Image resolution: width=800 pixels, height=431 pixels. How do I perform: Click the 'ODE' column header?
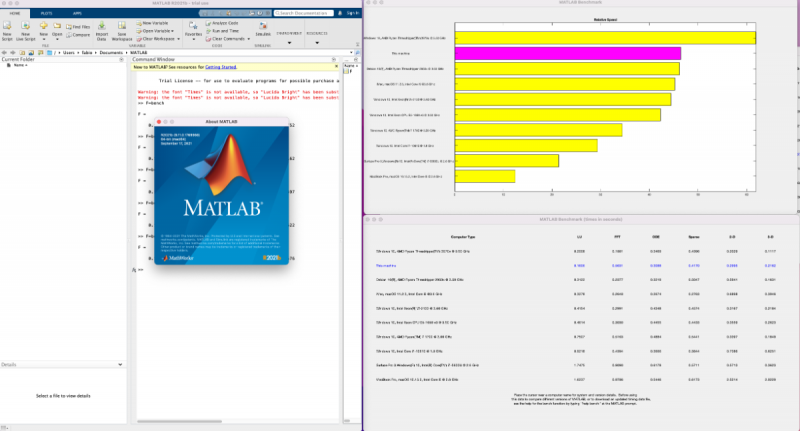pos(656,237)
